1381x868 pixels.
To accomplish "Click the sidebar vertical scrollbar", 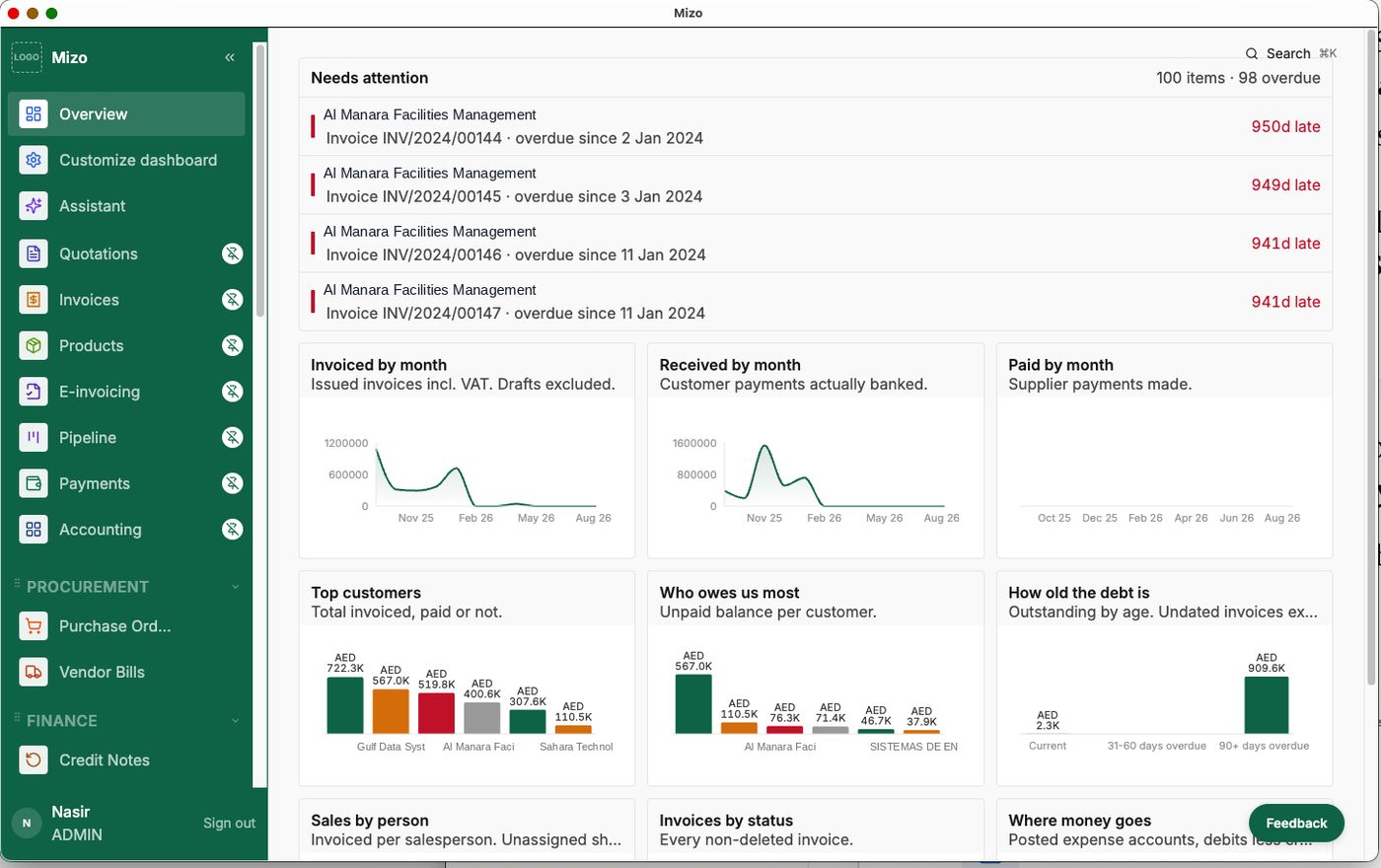I will pyautogui.click(x=260, y=180).
